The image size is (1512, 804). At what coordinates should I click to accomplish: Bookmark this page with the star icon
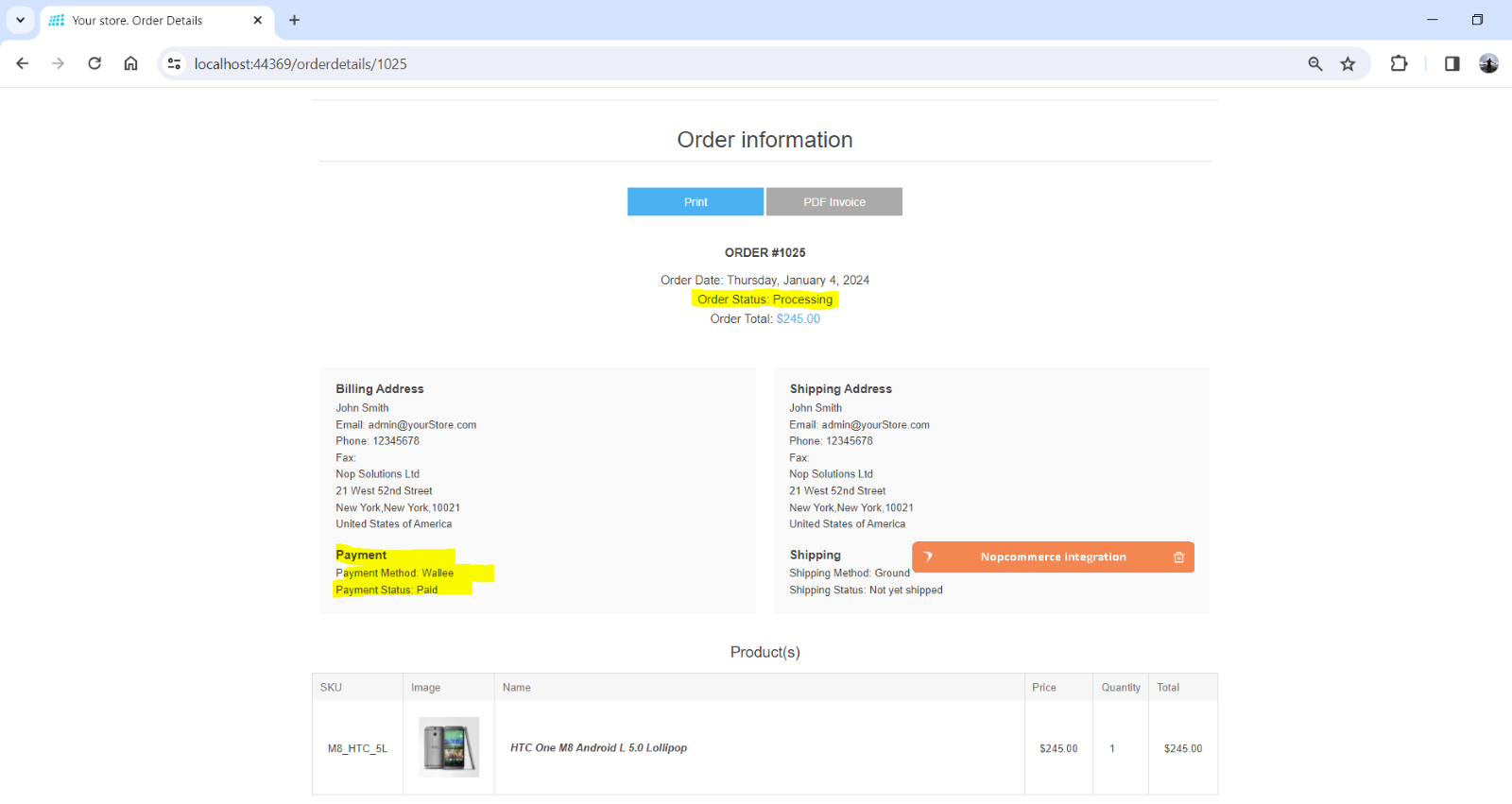point(1348,63)
